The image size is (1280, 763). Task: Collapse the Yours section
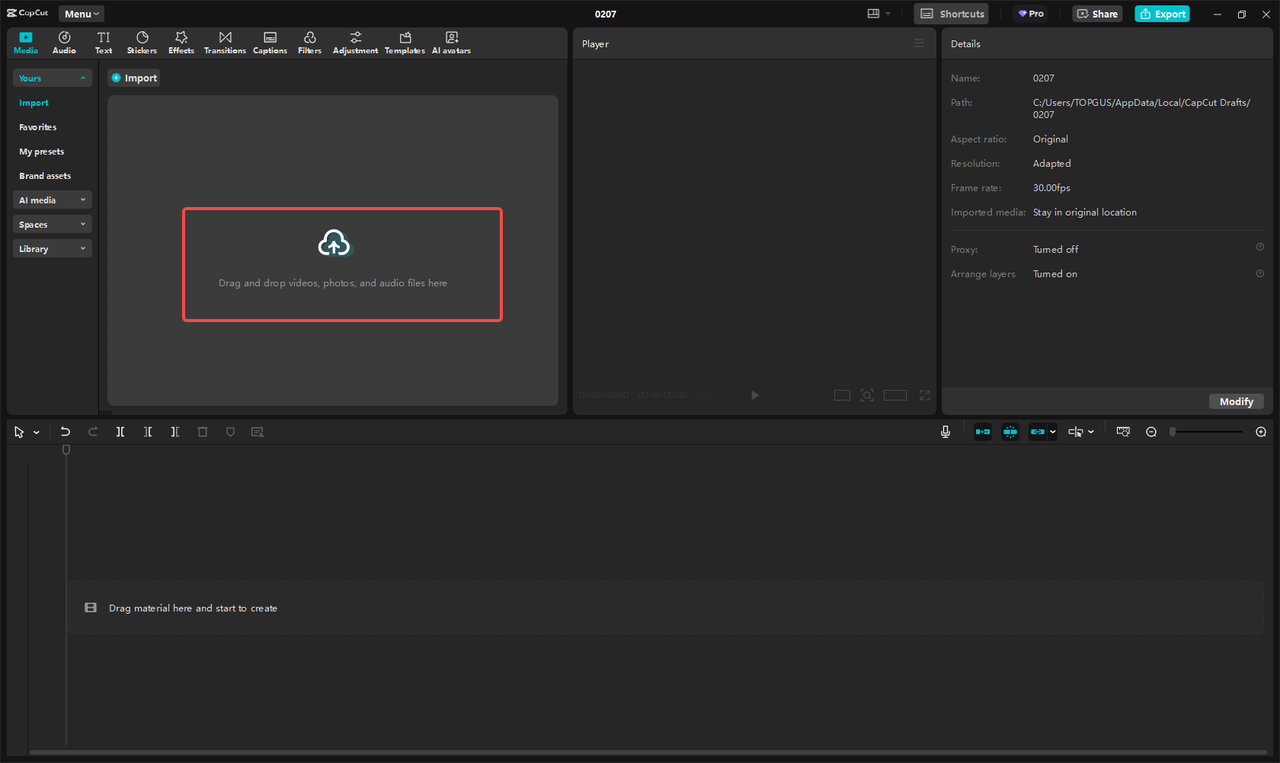point(52,78)
